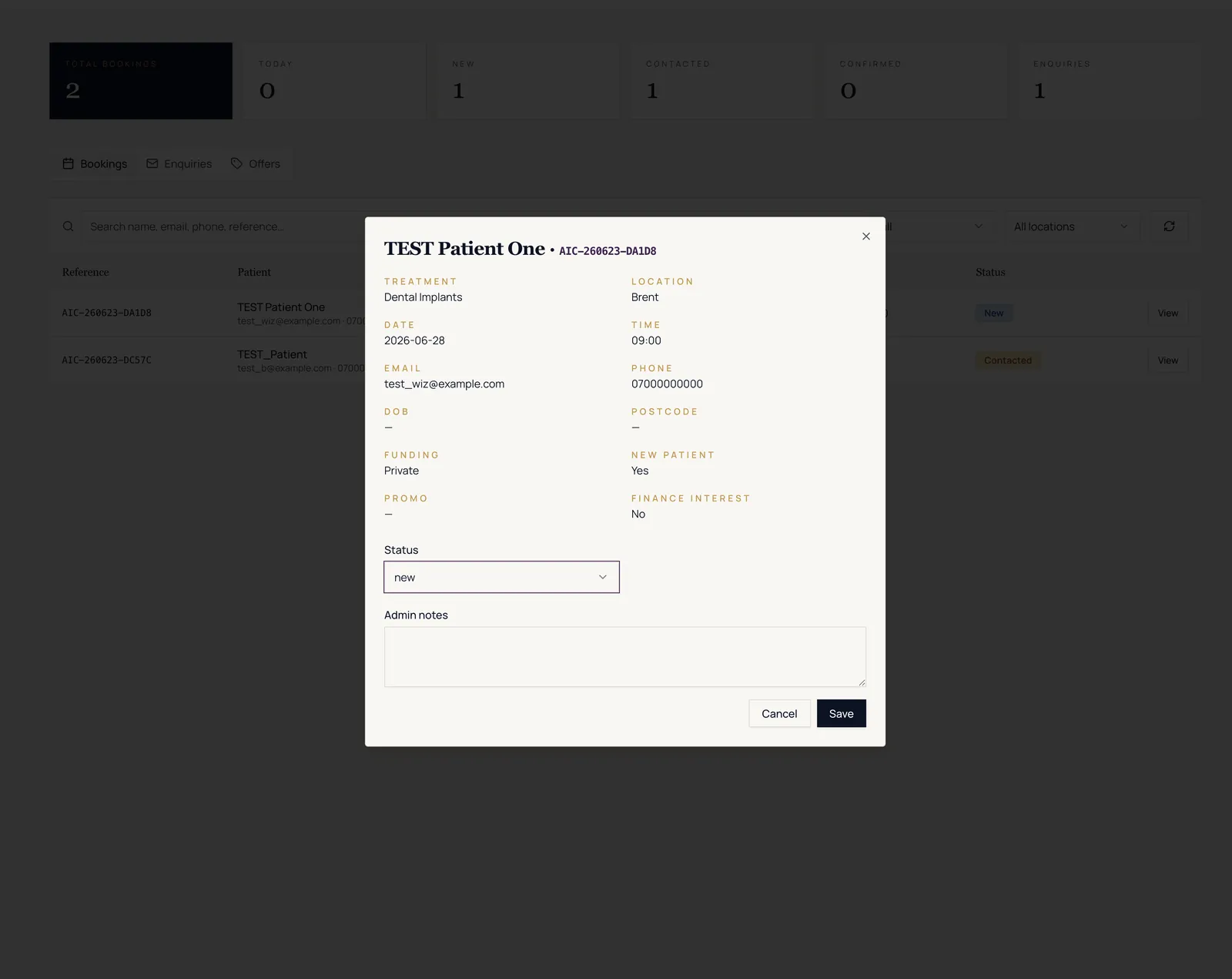Click the Brent location value
The width and height of the screenshot is (1232, 979).
click(644, 297)
